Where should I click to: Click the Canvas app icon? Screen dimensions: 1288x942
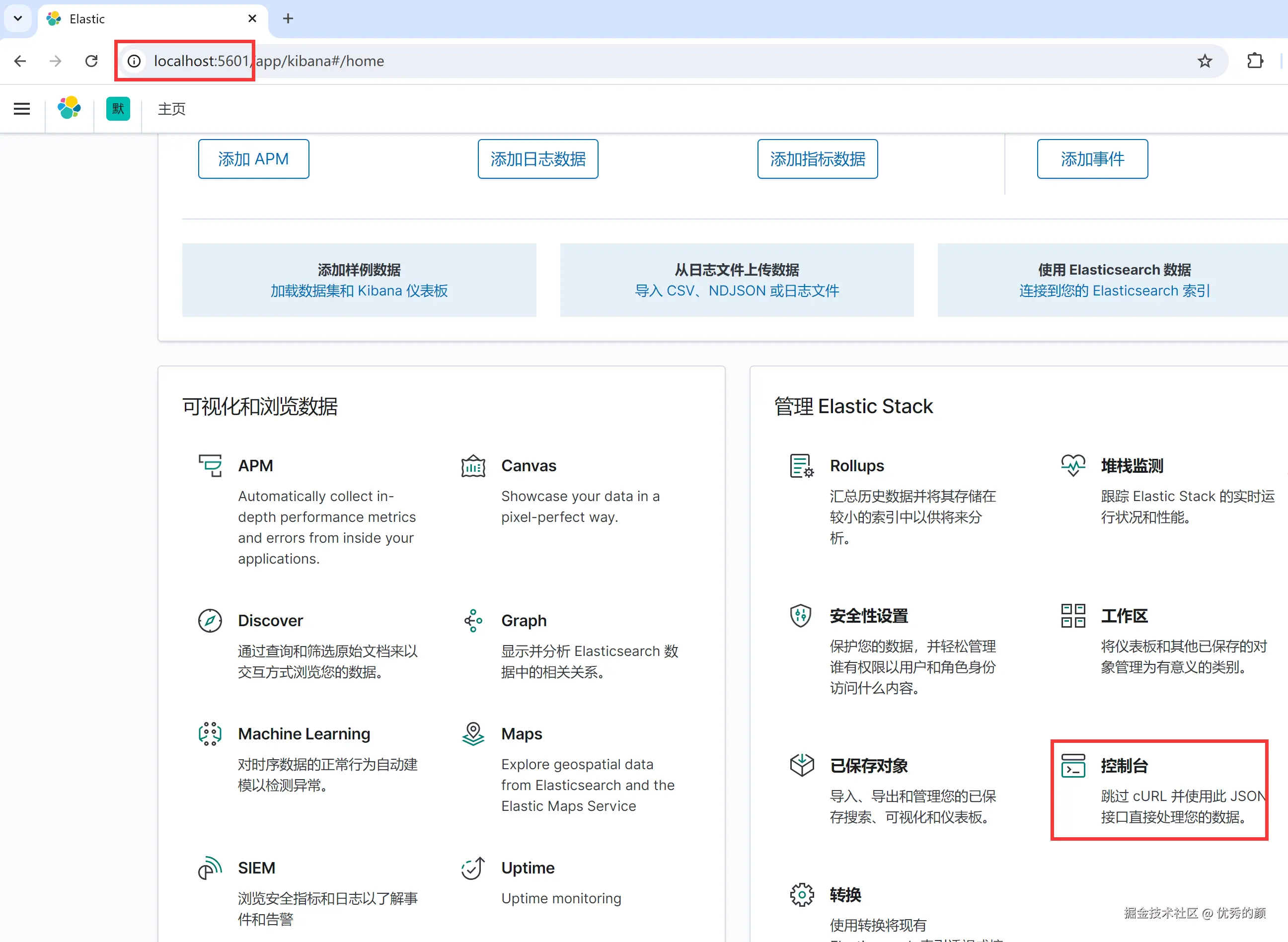[x=473, y=466]
